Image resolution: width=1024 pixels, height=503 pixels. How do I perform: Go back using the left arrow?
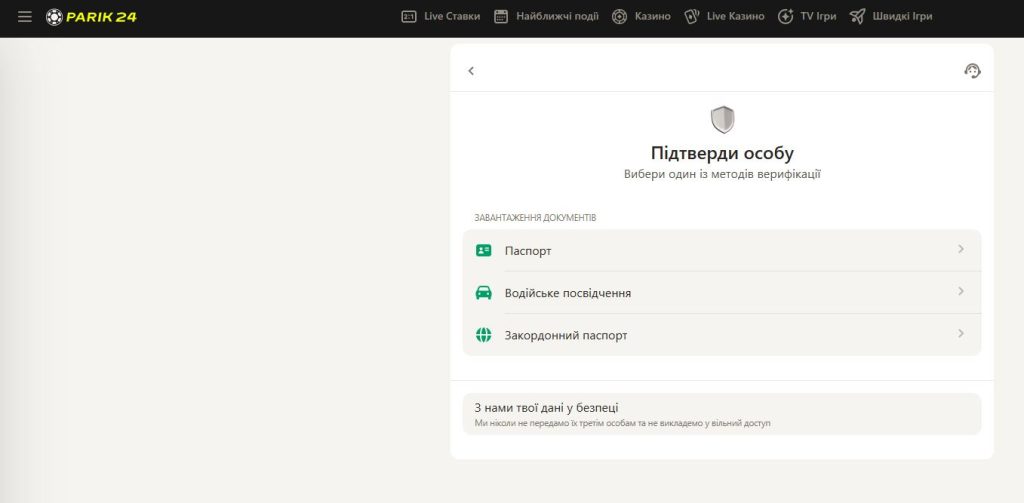tap(471, 71)
